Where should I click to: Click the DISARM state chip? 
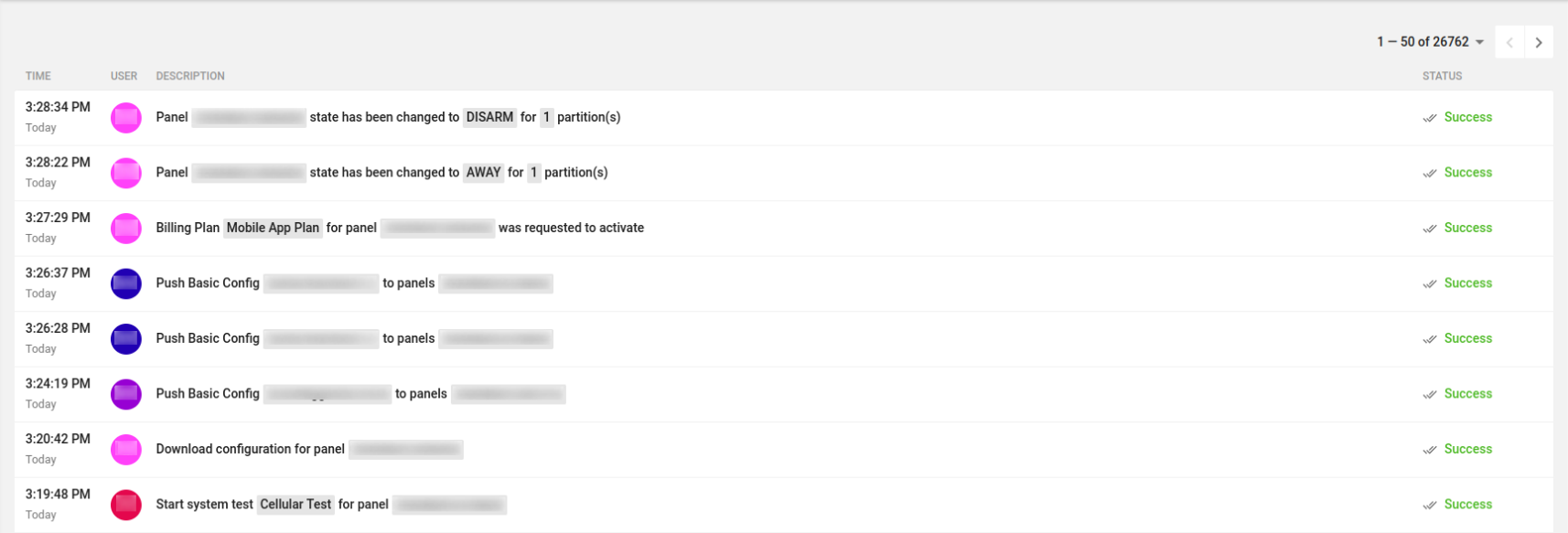tap(489, 117)
